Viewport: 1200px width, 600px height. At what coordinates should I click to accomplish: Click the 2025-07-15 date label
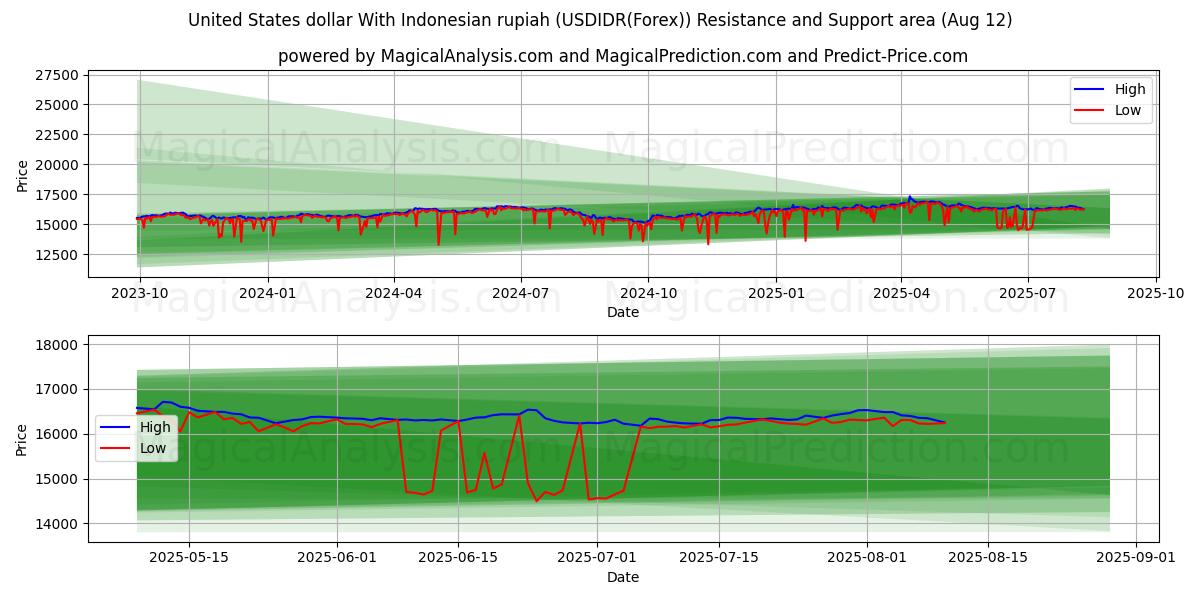click(x=719, y=558)
